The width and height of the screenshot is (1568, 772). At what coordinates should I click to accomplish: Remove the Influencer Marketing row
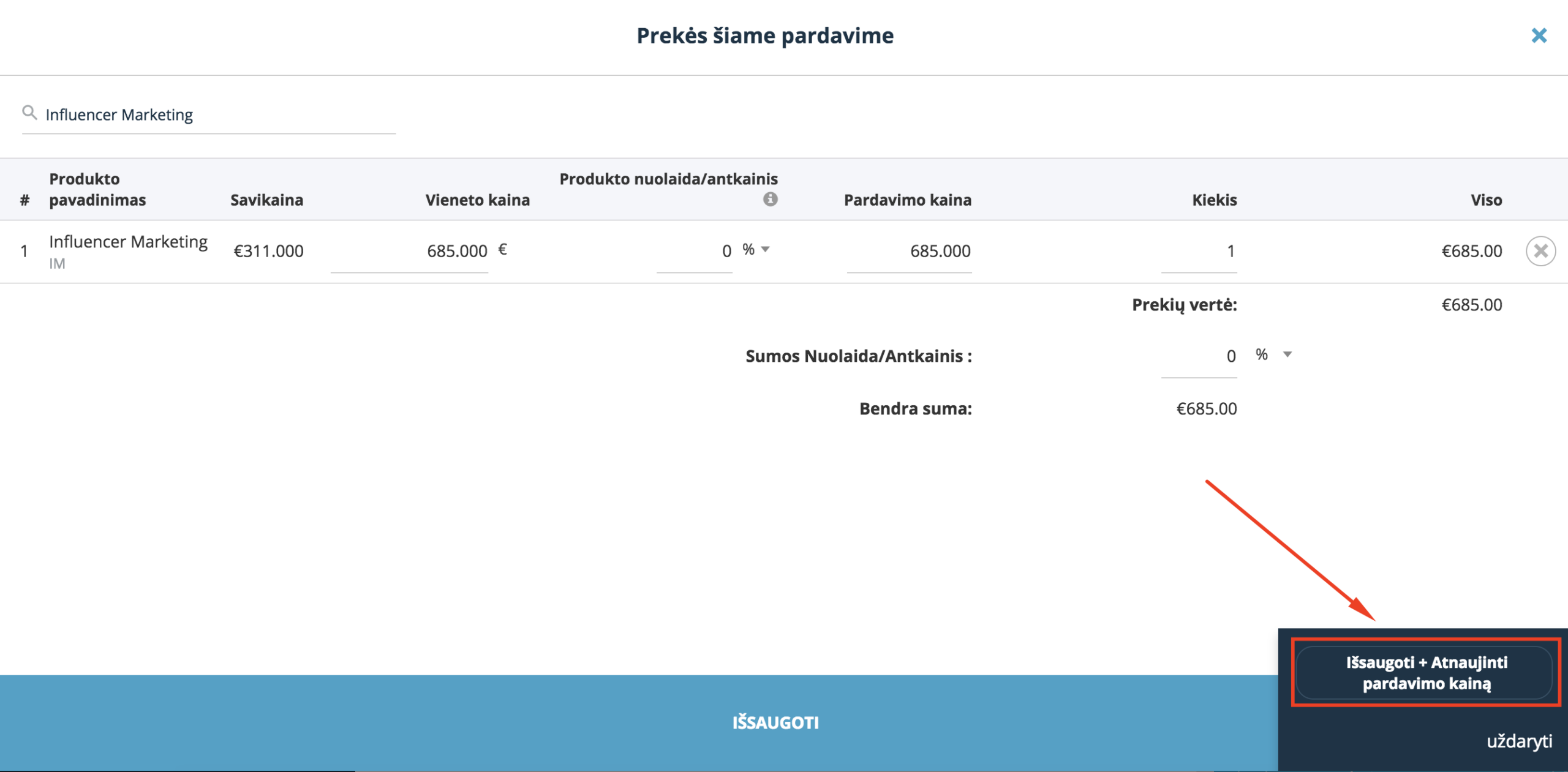pos(1540,251)
